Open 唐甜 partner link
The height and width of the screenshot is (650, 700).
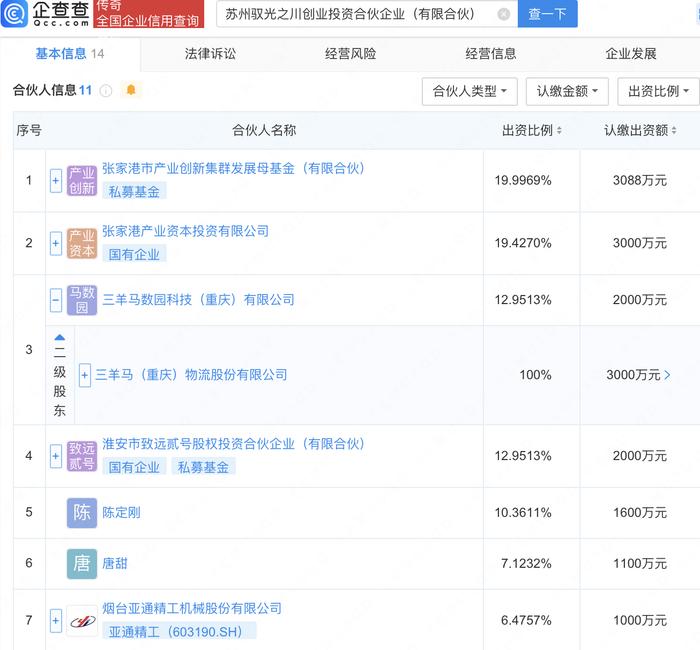(115, 564)
